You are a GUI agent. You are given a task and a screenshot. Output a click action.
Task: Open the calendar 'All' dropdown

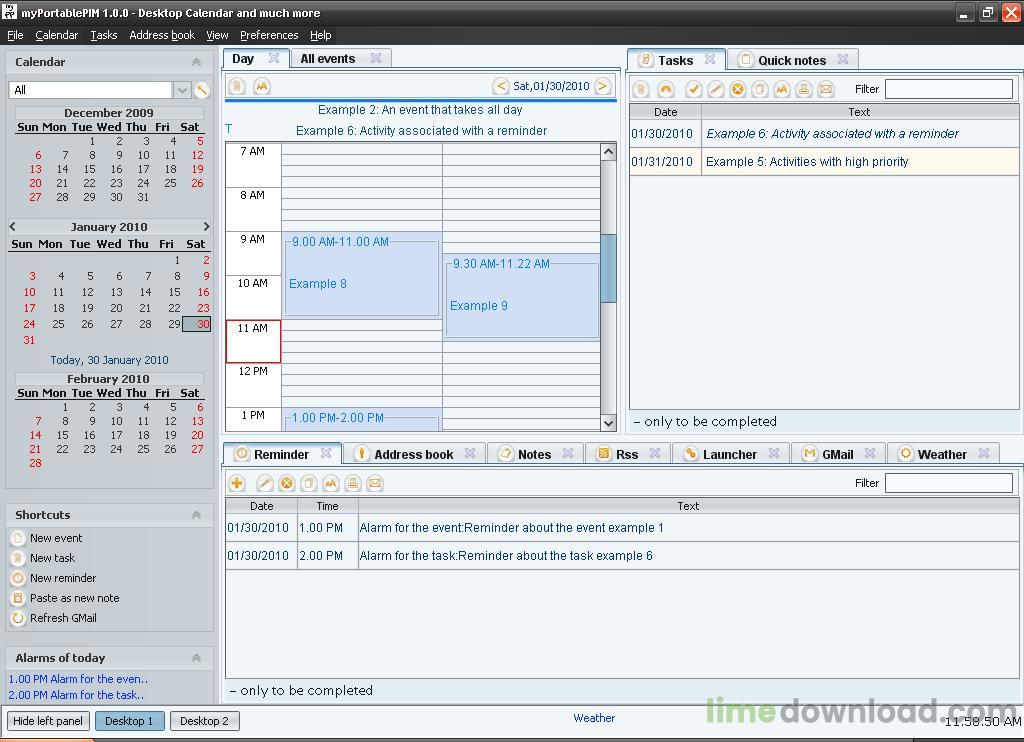click(182, 89)
